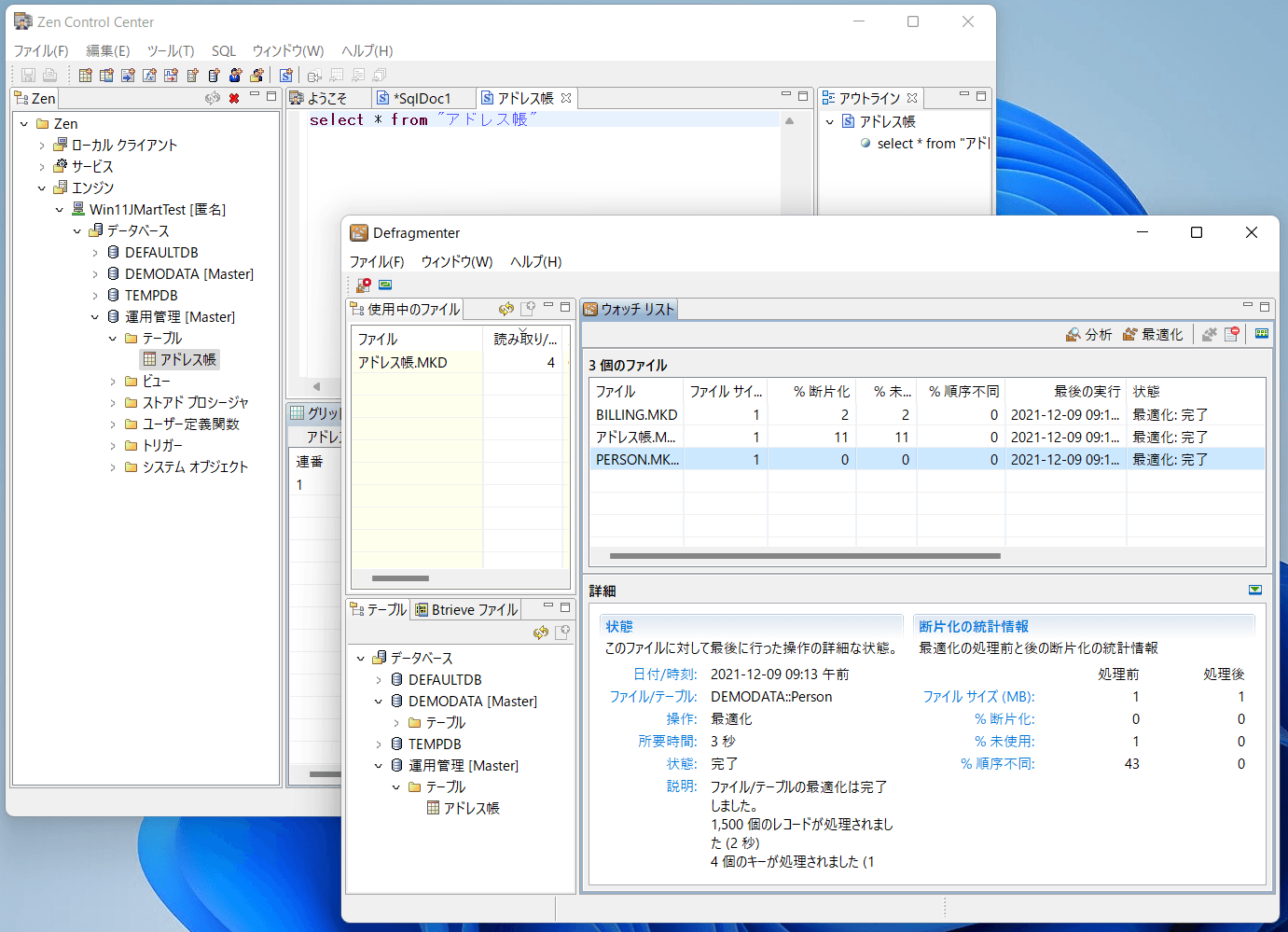The image size is (1288, 932).
Task: Refresh the 使用中のファイル list
Action: (x=506, y=309)
